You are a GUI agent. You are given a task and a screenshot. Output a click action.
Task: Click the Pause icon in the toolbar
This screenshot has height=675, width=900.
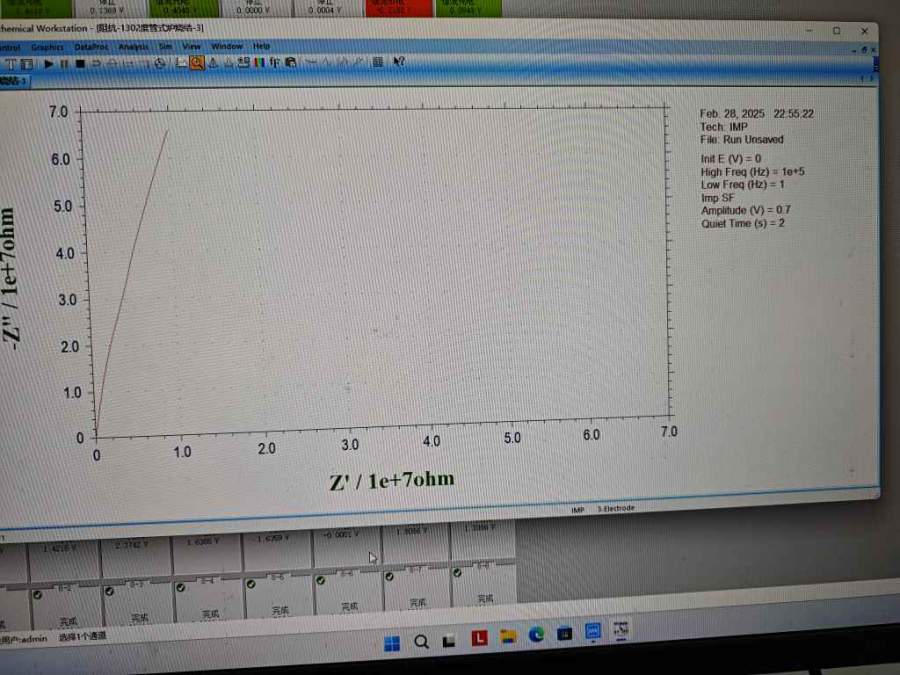[x=64, y=63]
